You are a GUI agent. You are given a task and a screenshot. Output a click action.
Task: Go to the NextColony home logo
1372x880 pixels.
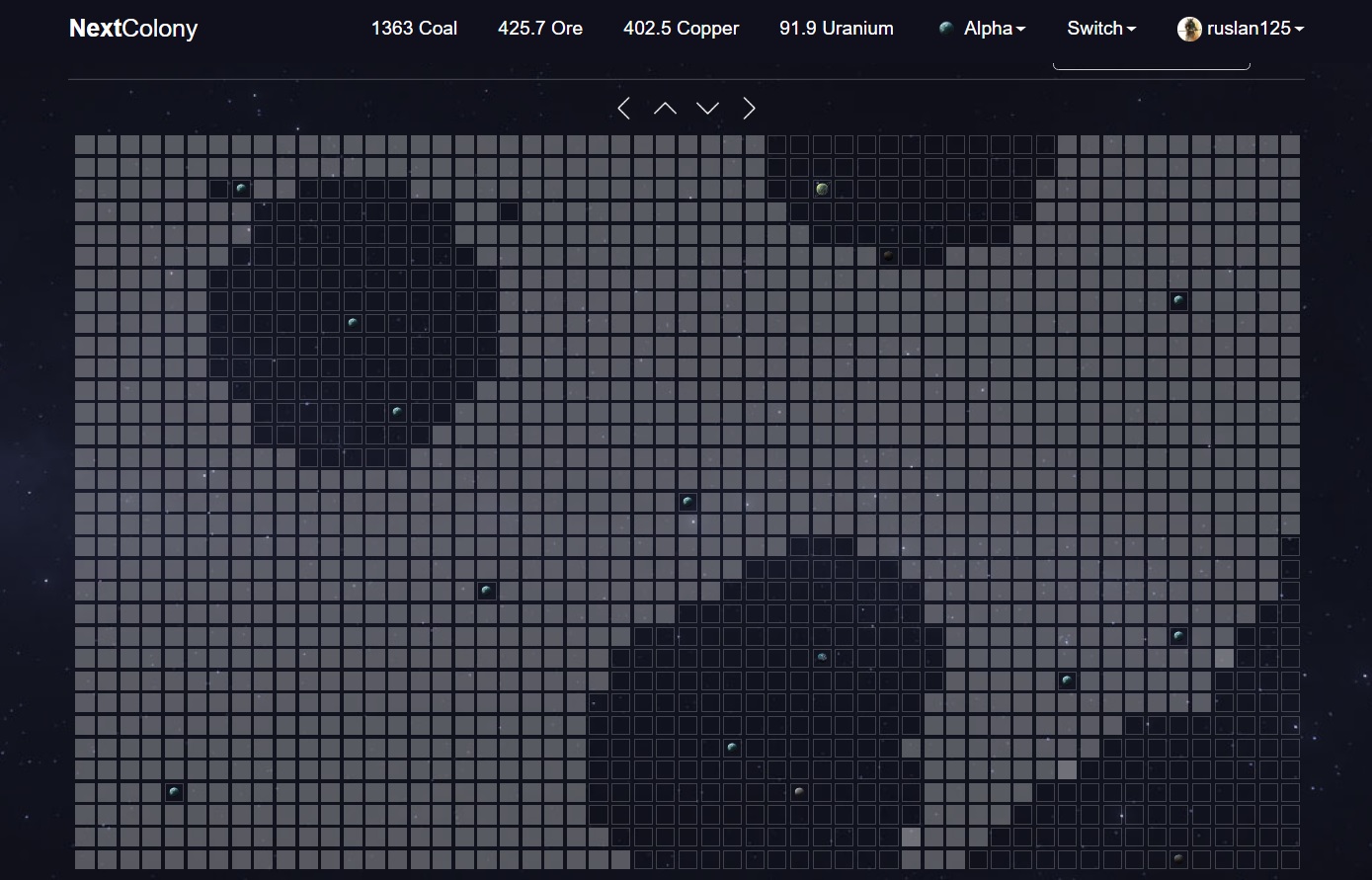133,29
